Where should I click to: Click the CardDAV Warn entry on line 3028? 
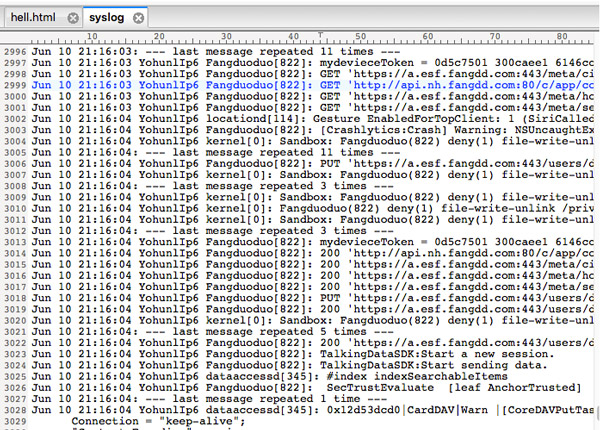click(448, 410)
